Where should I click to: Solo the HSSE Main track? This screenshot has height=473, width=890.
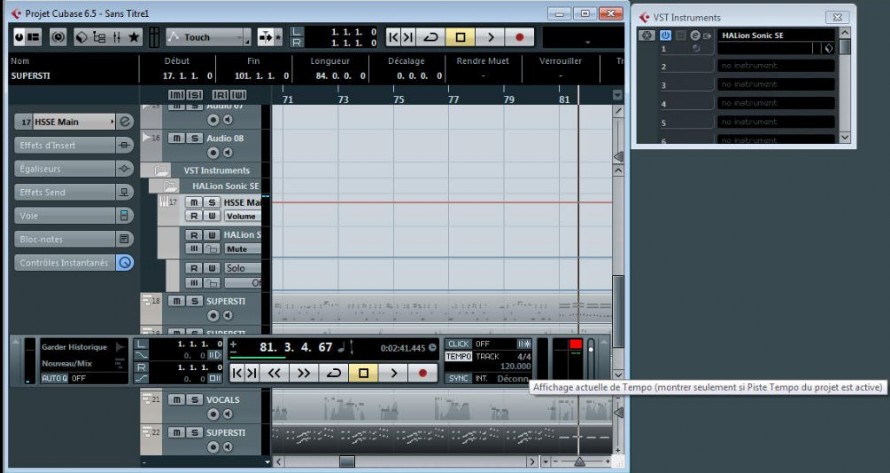tap(212, 203)
